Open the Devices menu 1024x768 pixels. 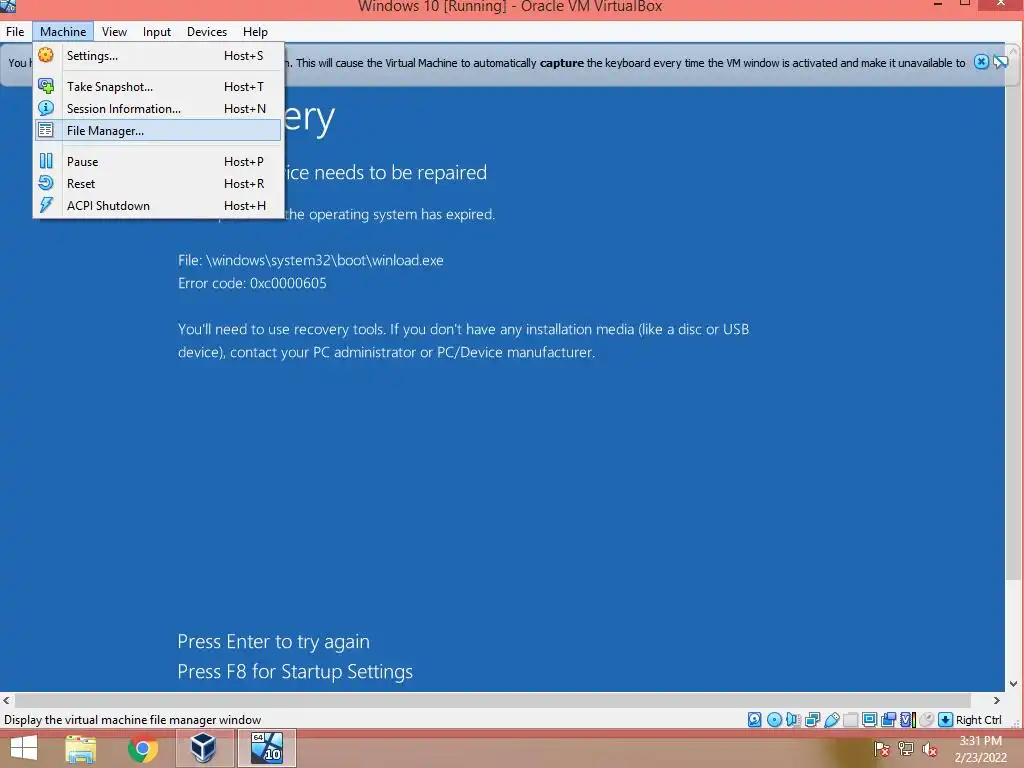point(207,31)
